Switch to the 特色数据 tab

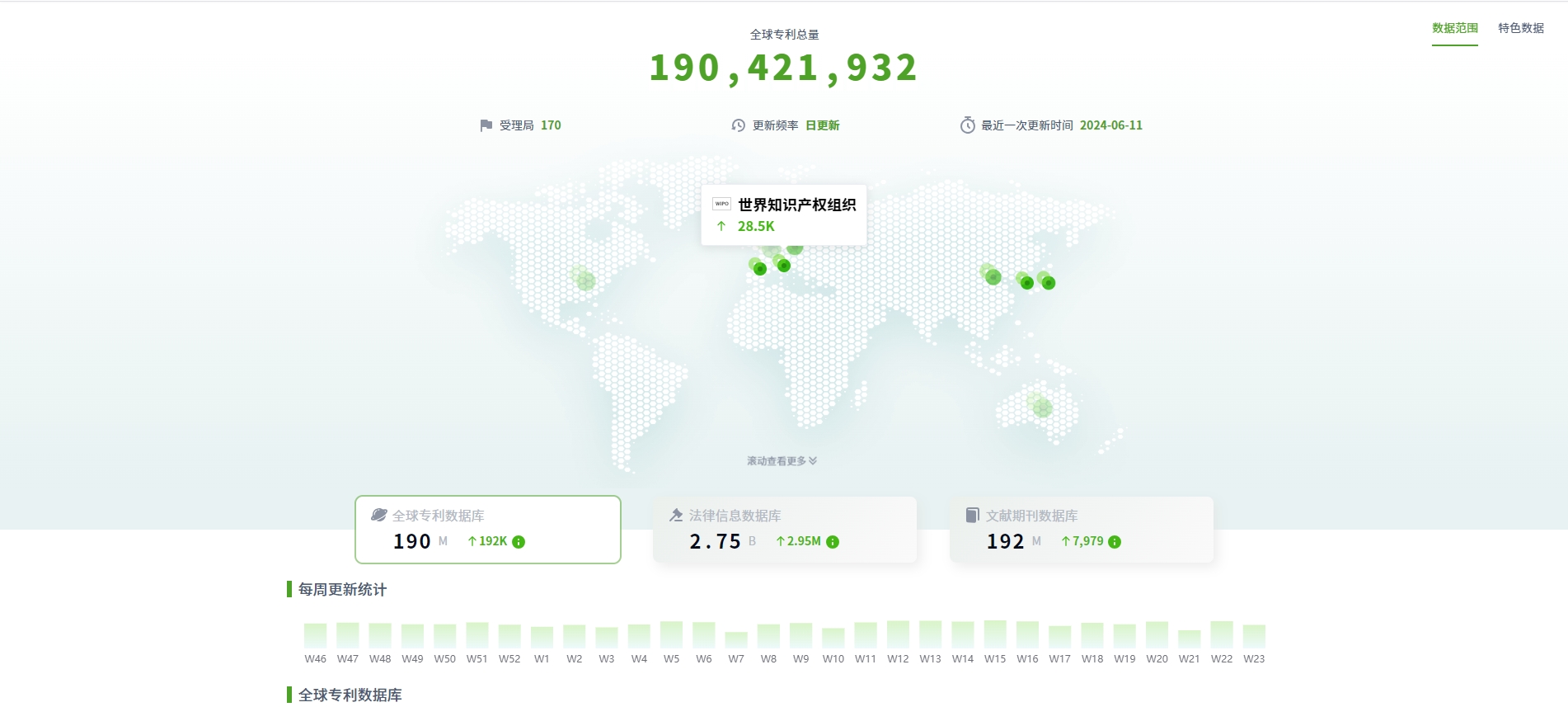(x=1521, y=28)
